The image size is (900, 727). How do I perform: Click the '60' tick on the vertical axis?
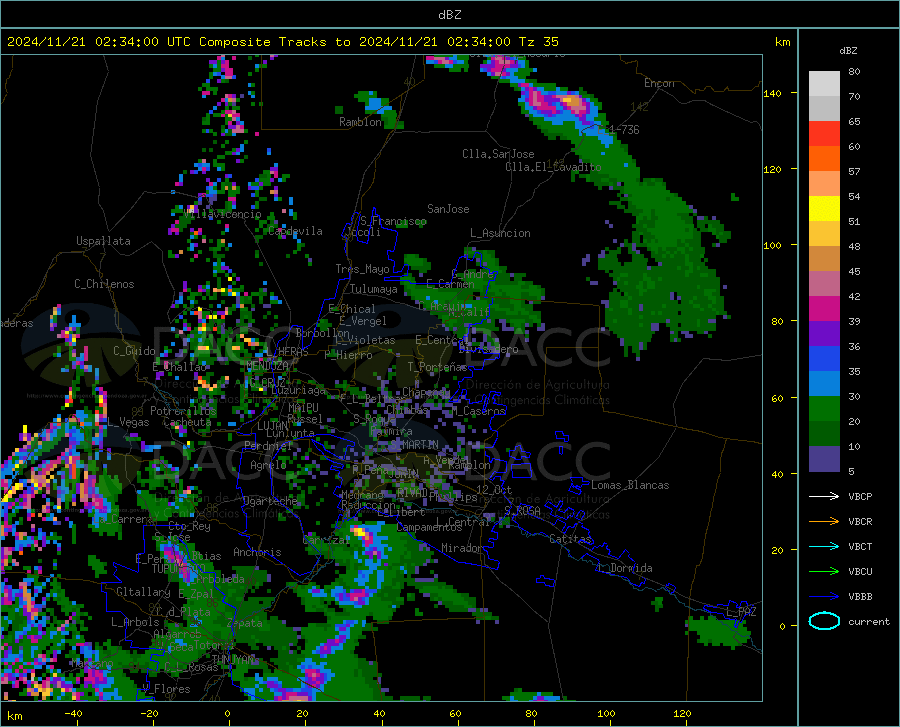click(x=777, y=398)
